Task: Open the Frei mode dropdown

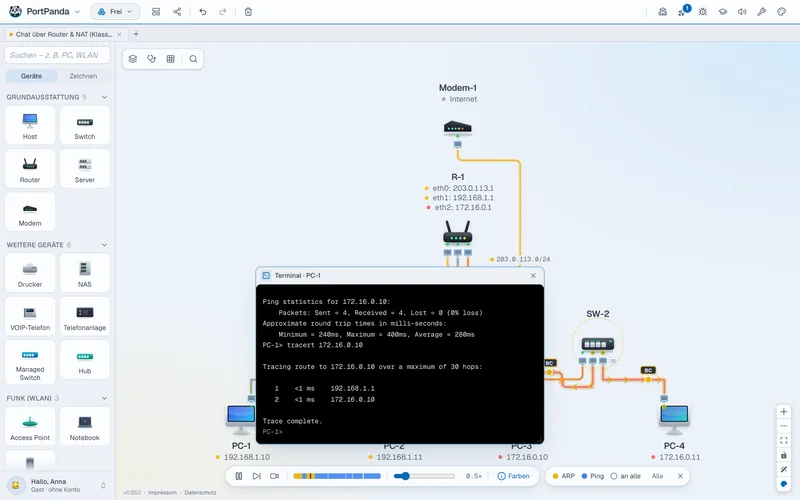Action: point(115,12)
